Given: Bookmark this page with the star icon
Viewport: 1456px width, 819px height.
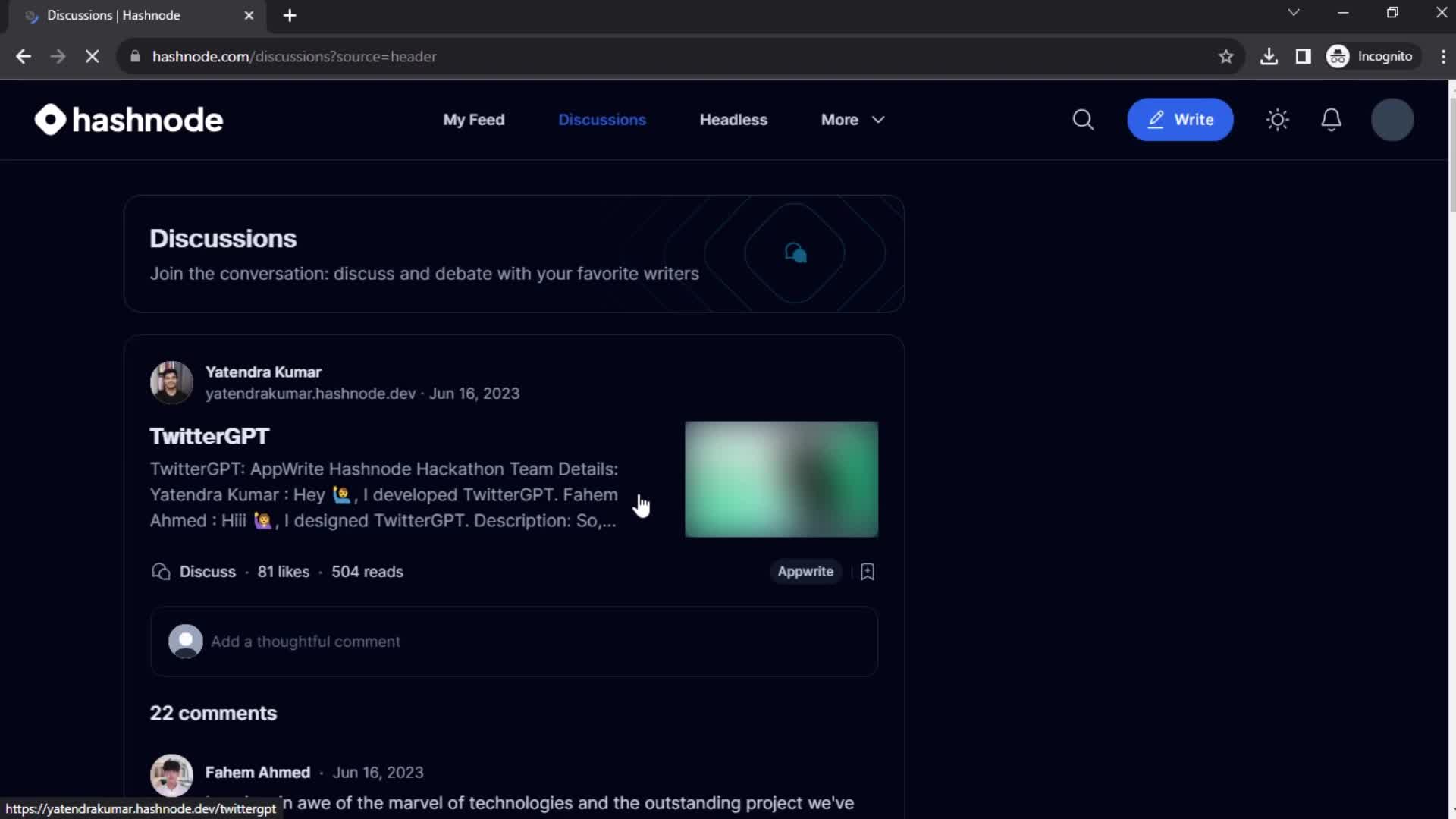Looking at the screenshot, I should (1225, 57).
